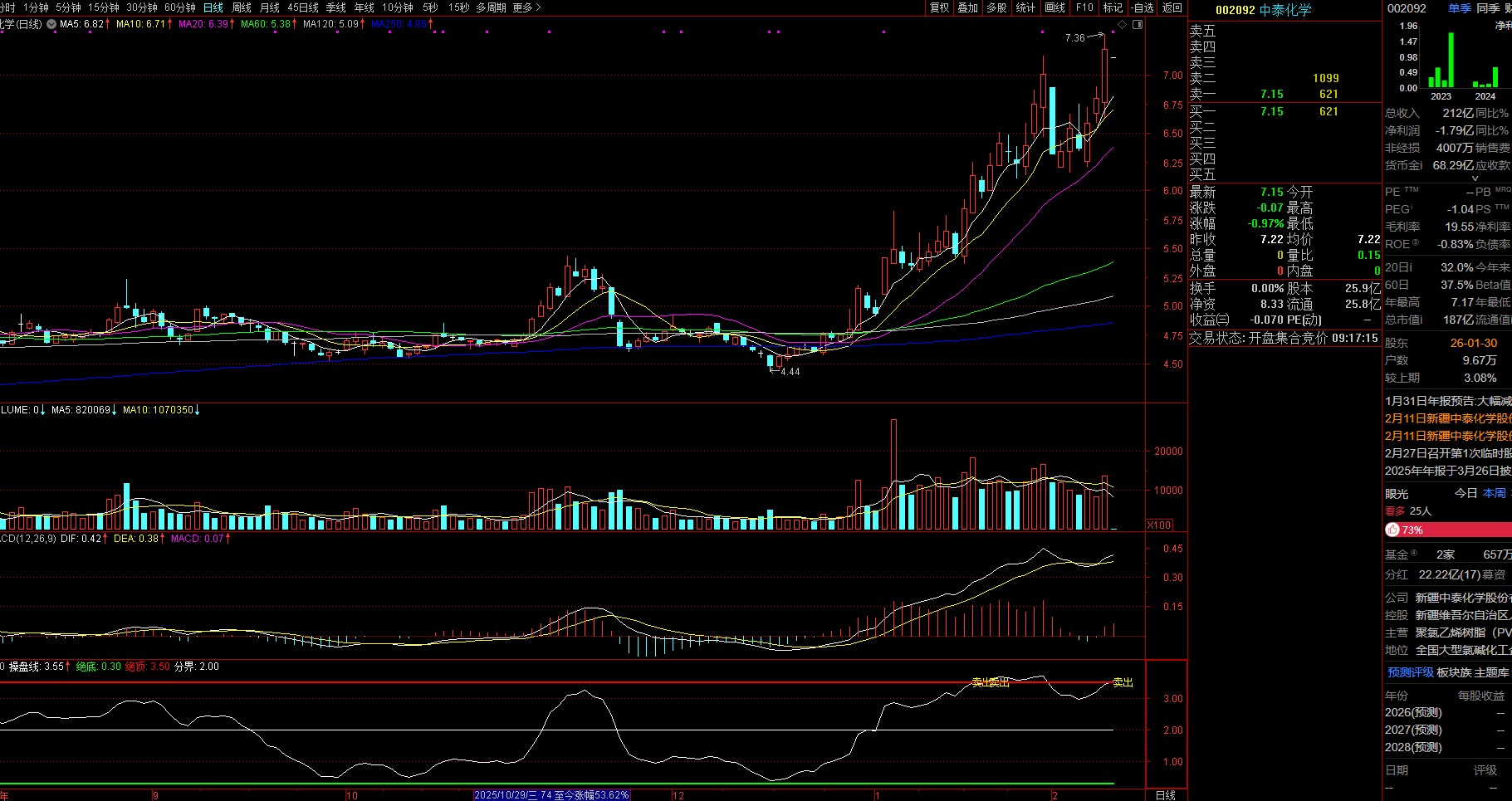Viewport: 1512px width, 801px height.
Task: Open the first 2月11日新疆中泰化学 news item
Action: click(x=1448, y=418)
